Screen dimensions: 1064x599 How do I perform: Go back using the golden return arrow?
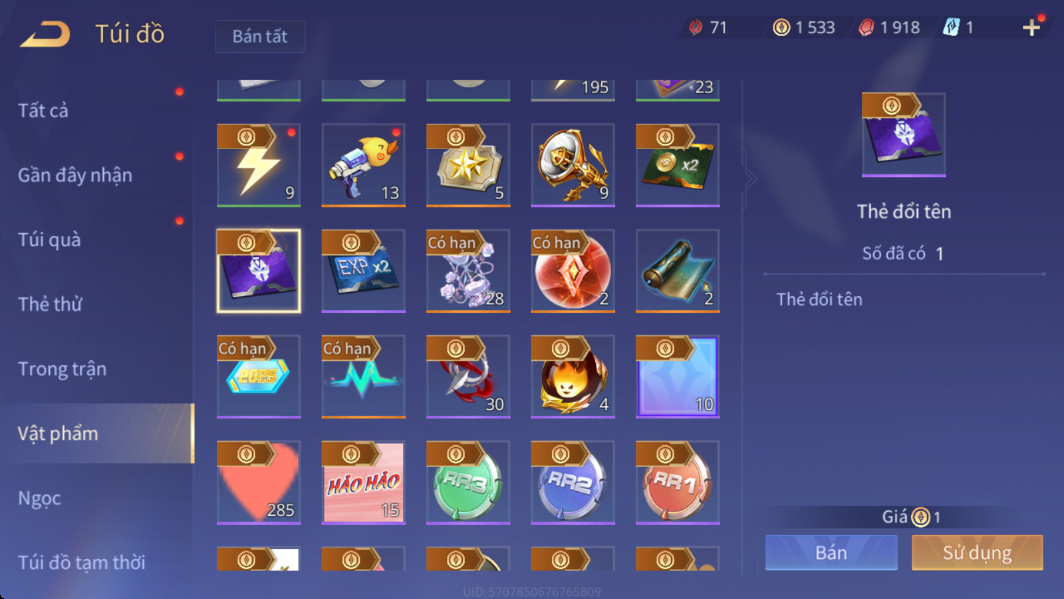45,34
